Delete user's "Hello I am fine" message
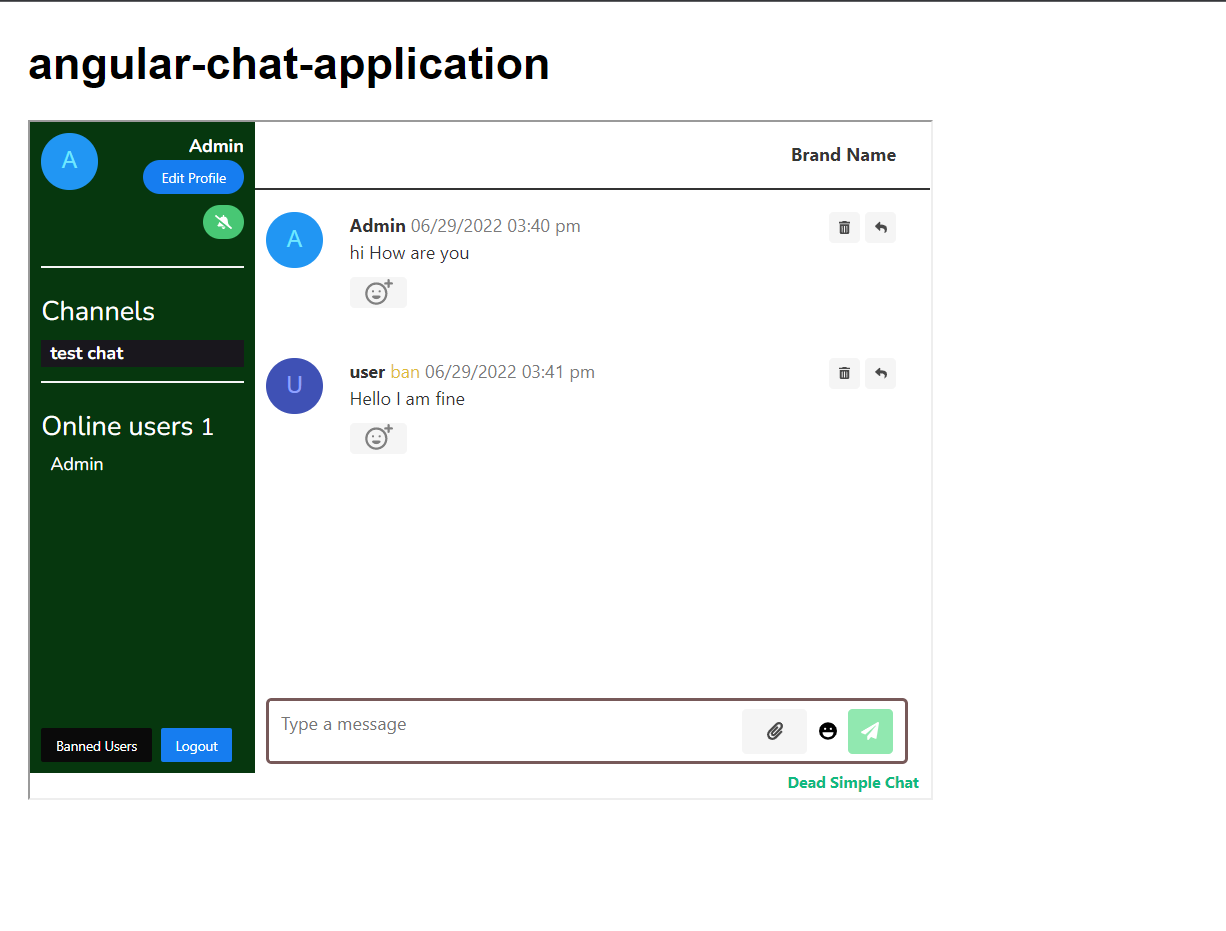 [x=844, y=373]
